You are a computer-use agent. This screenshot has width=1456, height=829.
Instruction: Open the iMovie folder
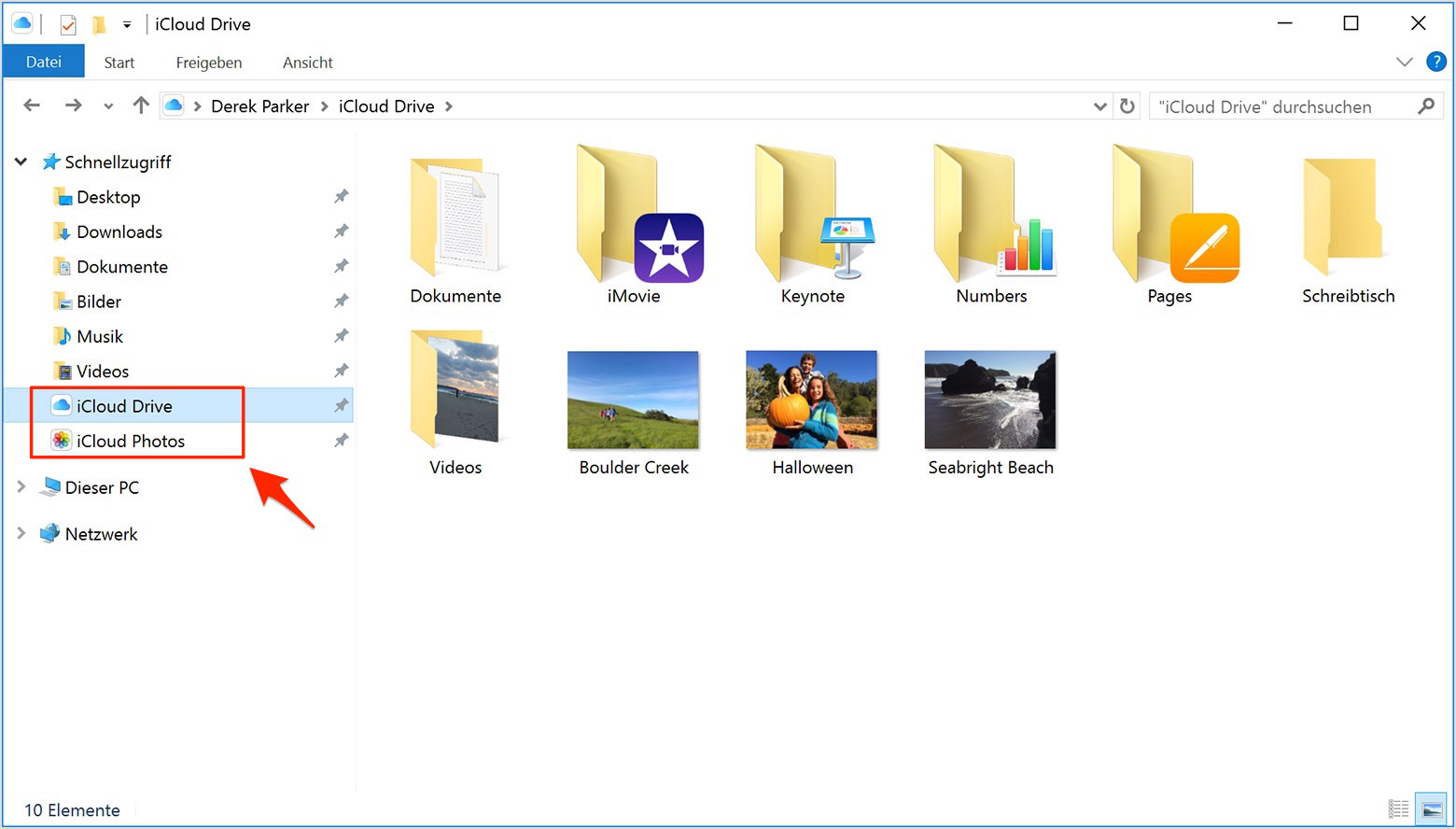(x=633, y=224)
